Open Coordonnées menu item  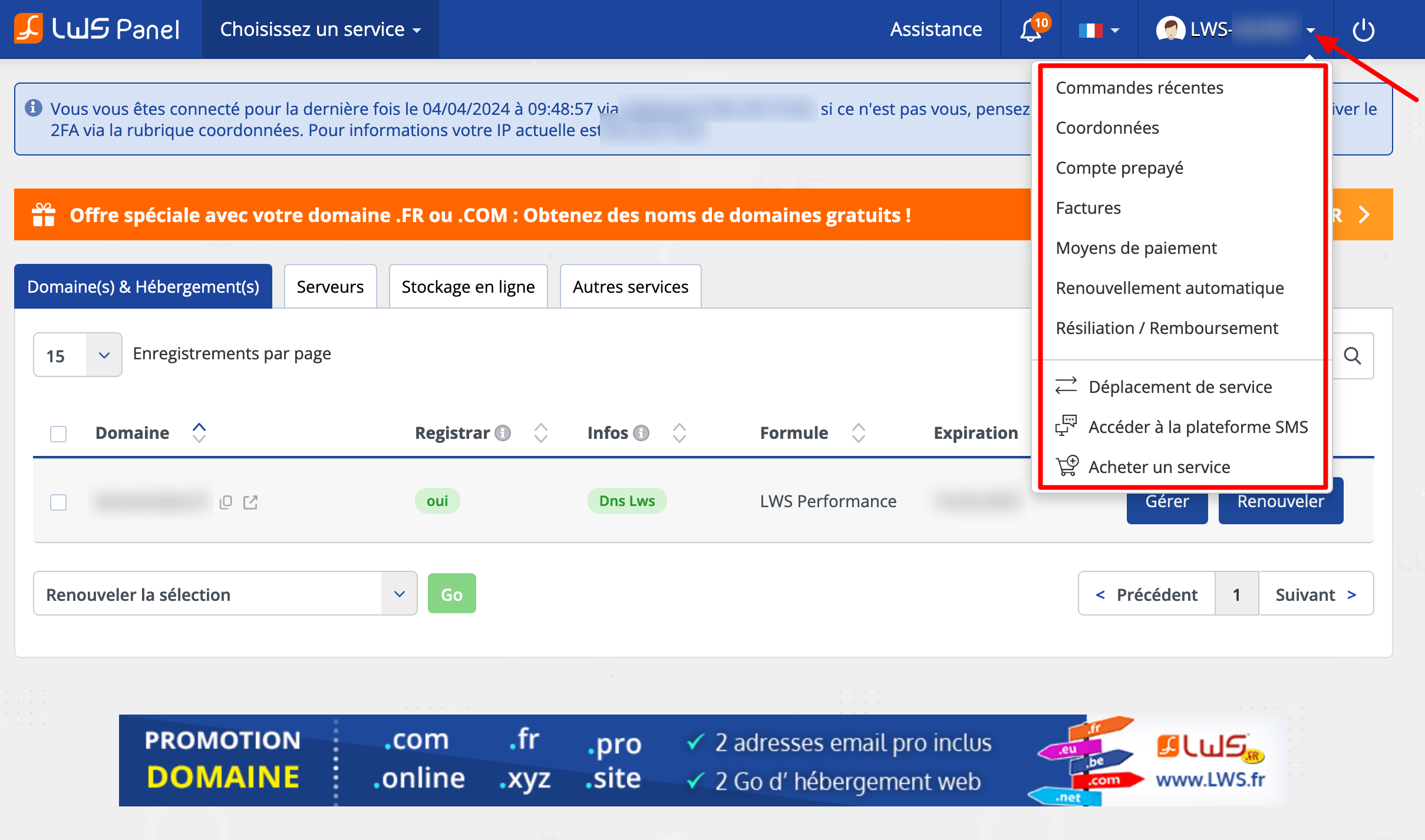(x=1107, y=128)
